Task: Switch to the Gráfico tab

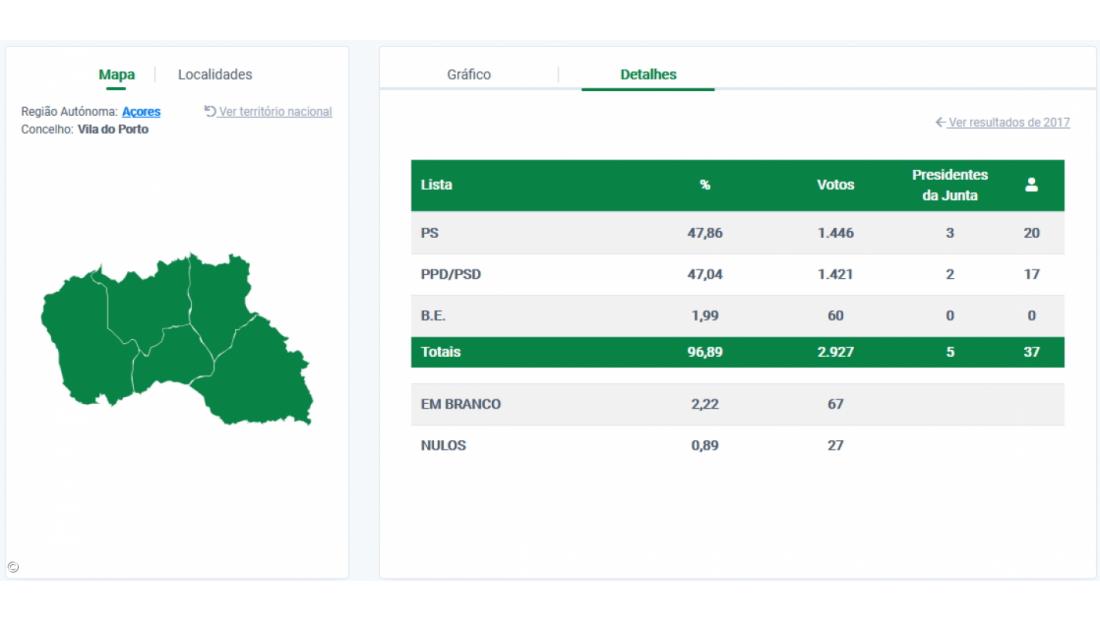Action: point(468,75)
